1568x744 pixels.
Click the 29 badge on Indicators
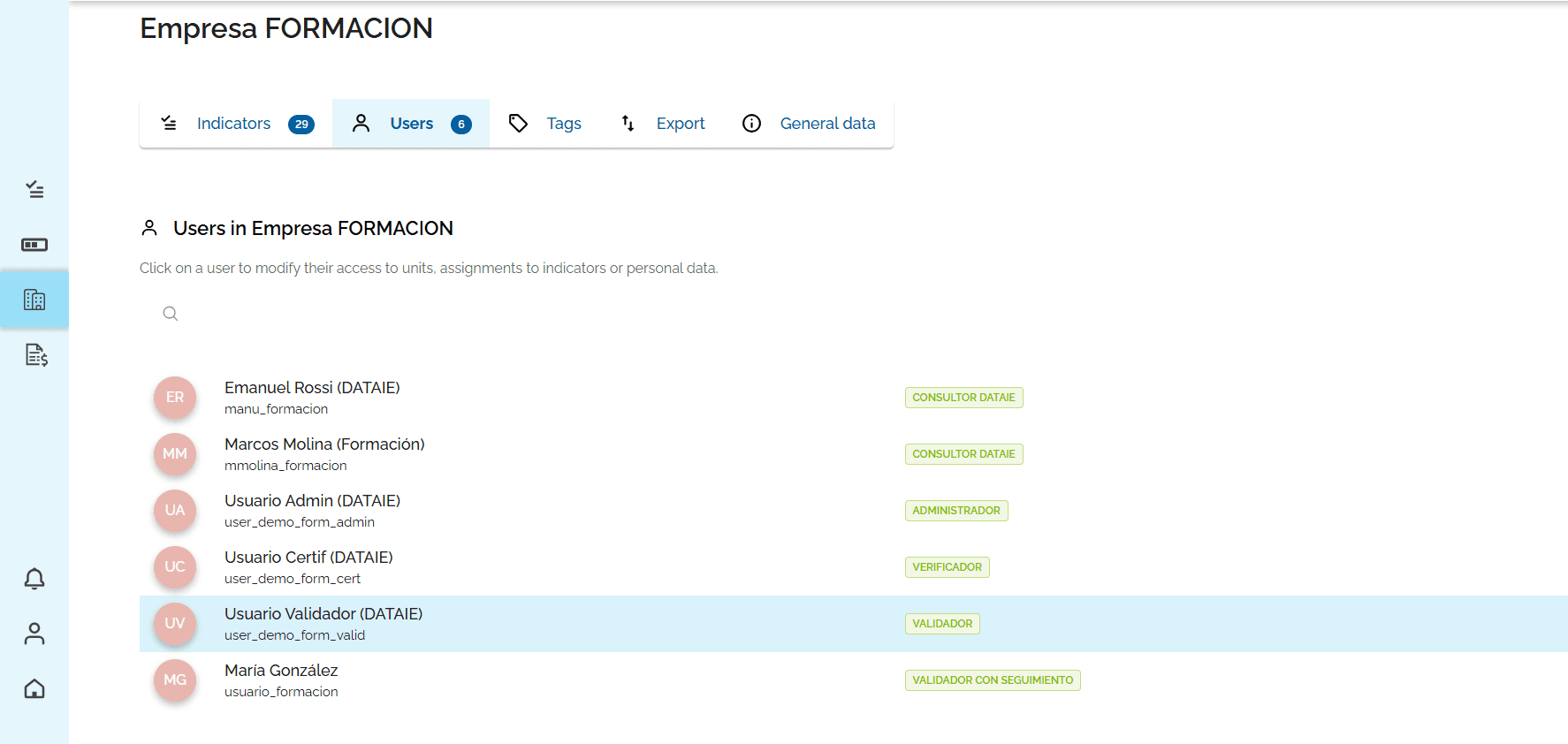tap(301, 125)
